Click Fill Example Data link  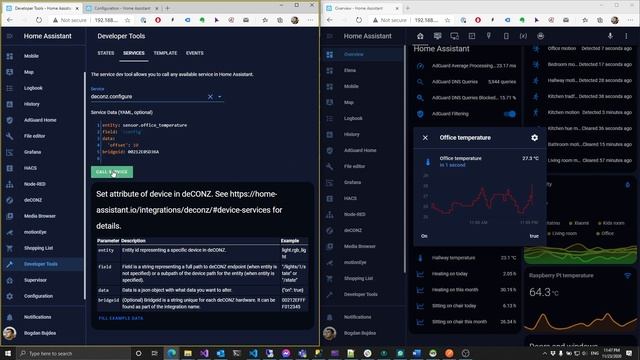click(121, 318)
